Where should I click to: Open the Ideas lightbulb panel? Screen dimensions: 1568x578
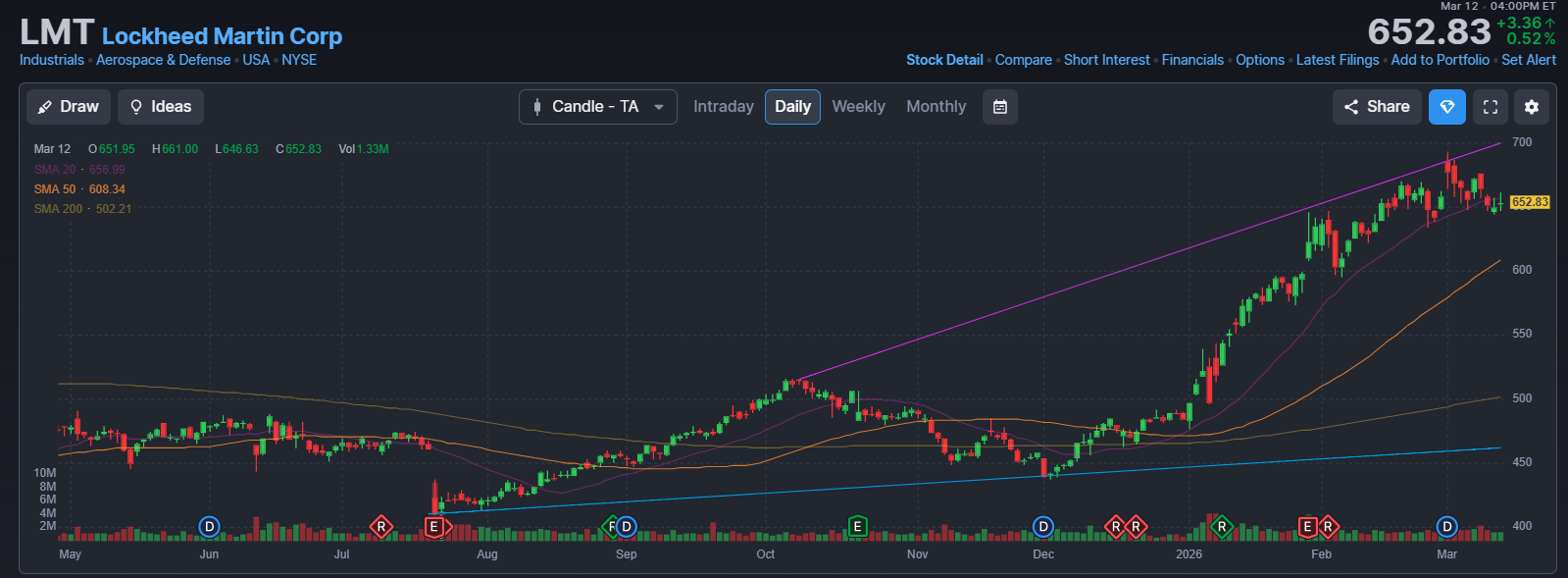click(161, 107)
